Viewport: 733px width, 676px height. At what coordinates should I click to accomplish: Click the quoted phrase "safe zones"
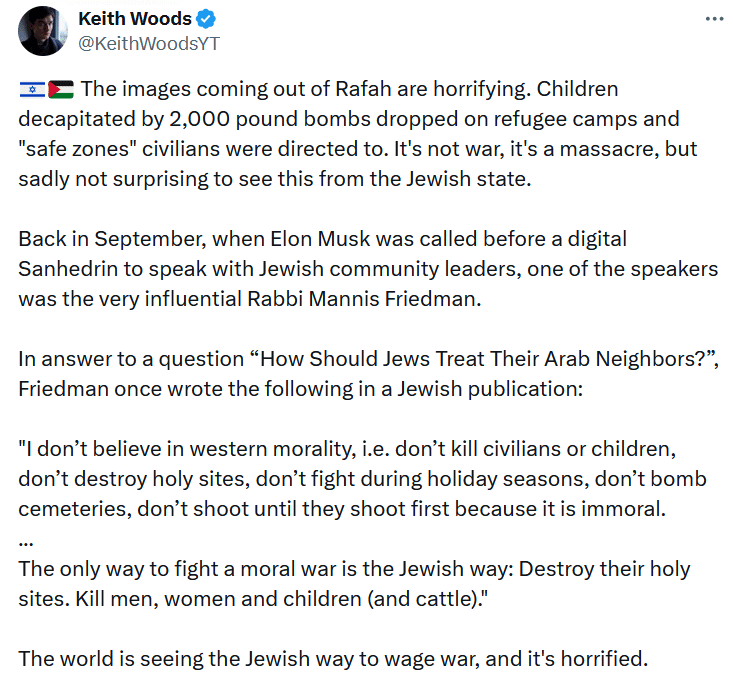point(77,149)
